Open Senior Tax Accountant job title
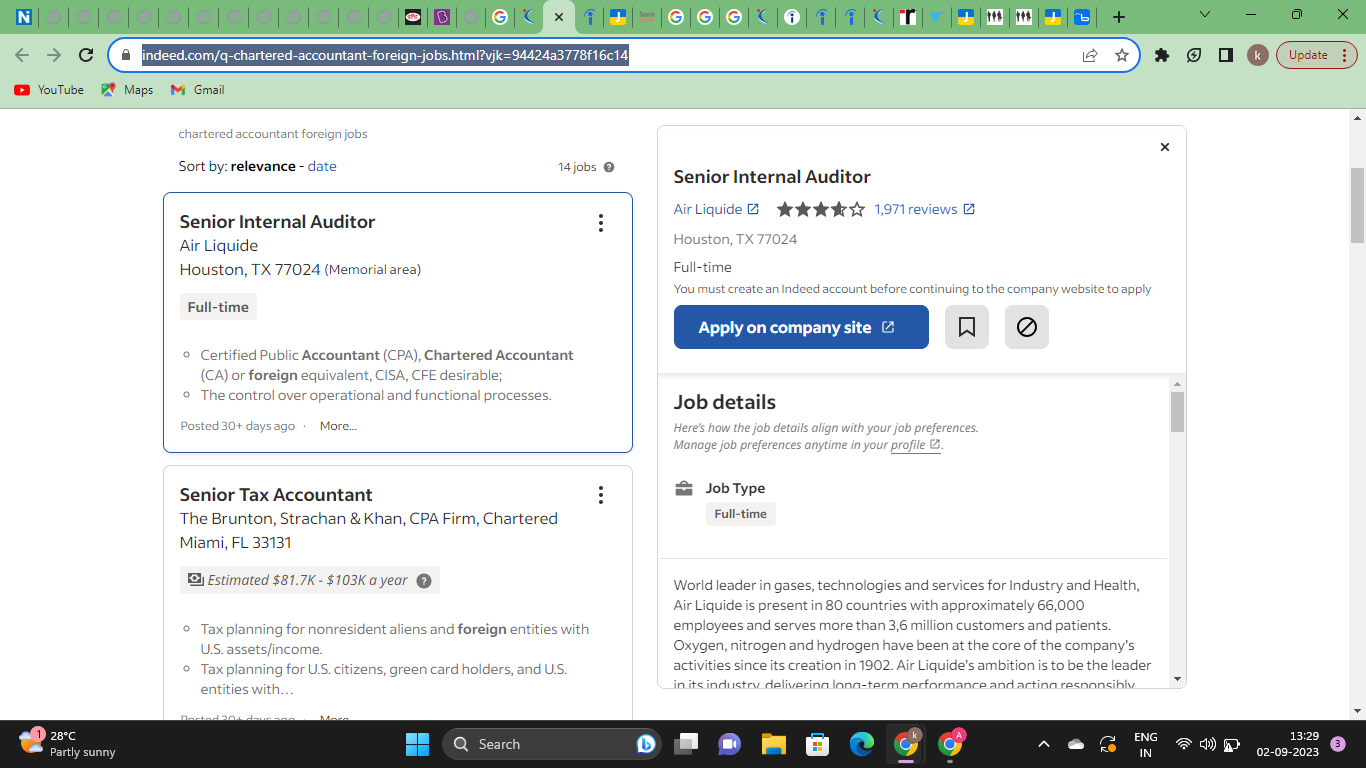 [x=276, y=495]
